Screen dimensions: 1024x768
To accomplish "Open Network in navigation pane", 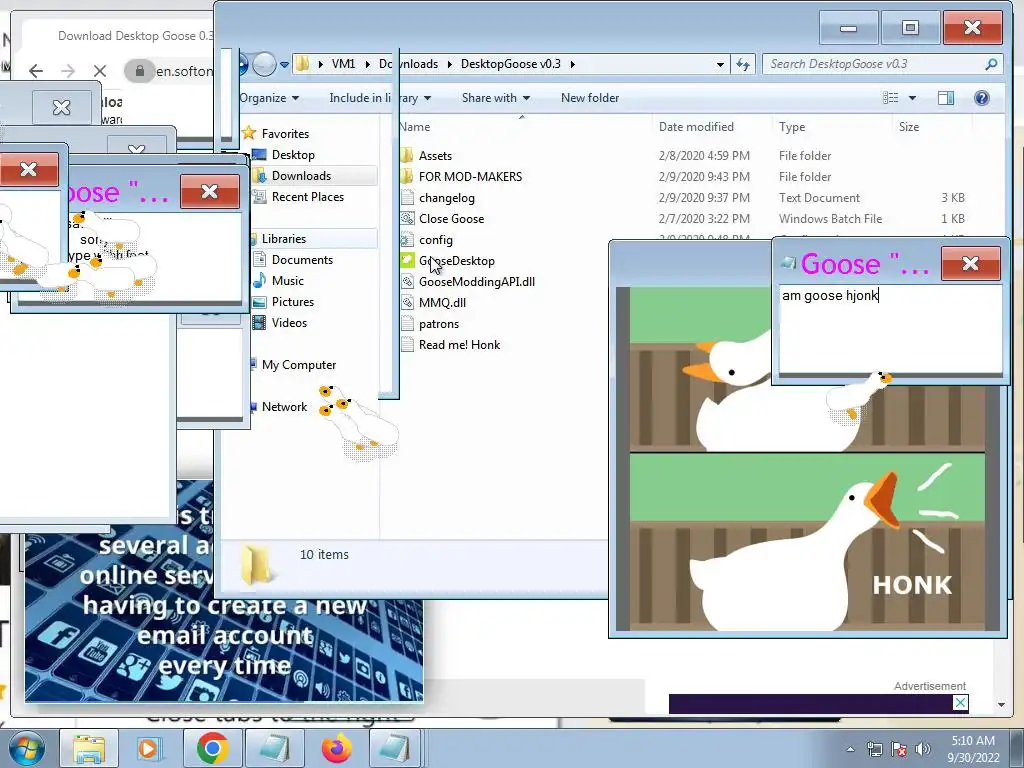I will pos(283,406).
